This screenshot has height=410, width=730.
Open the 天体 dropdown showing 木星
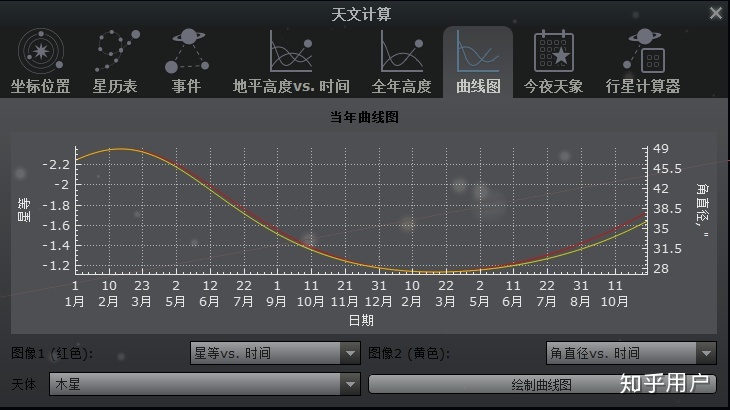coord(205,384)
